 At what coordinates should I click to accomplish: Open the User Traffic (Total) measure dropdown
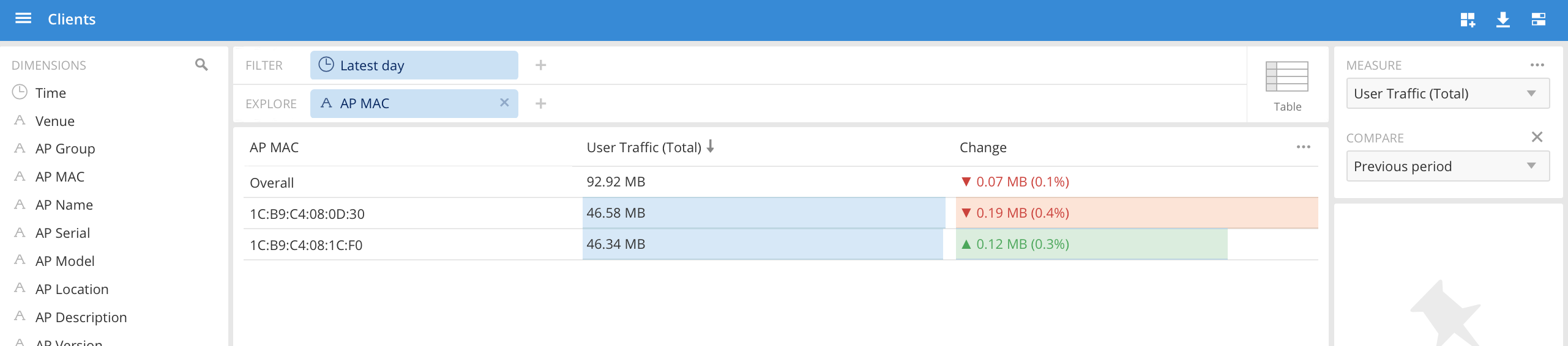1447,94
